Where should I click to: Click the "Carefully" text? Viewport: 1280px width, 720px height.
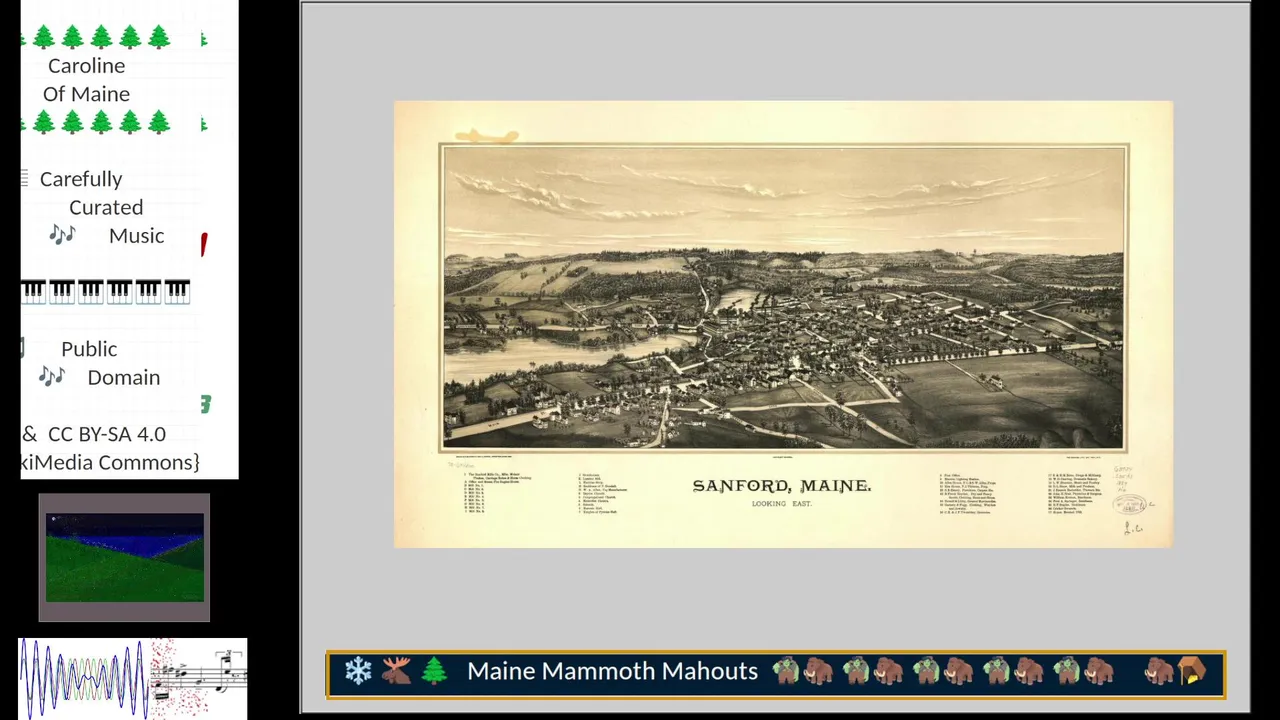81,179
